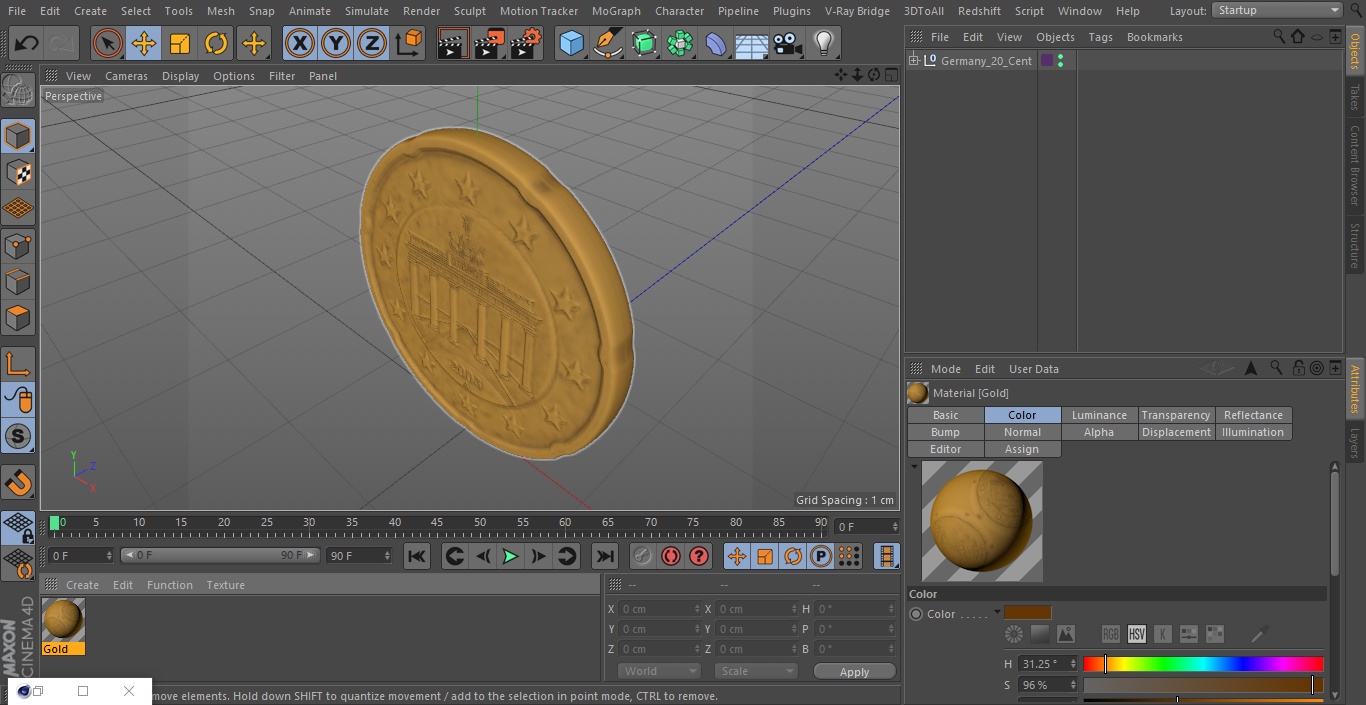Toggle Parameter keyframe recording P button
This screenshot has width=1366, height=705.
pyautogui.click(x=821, y=556)
